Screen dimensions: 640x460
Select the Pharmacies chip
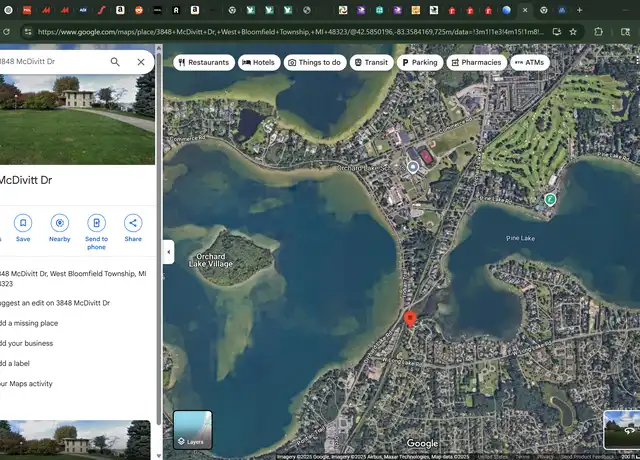[x=476, y=62]
